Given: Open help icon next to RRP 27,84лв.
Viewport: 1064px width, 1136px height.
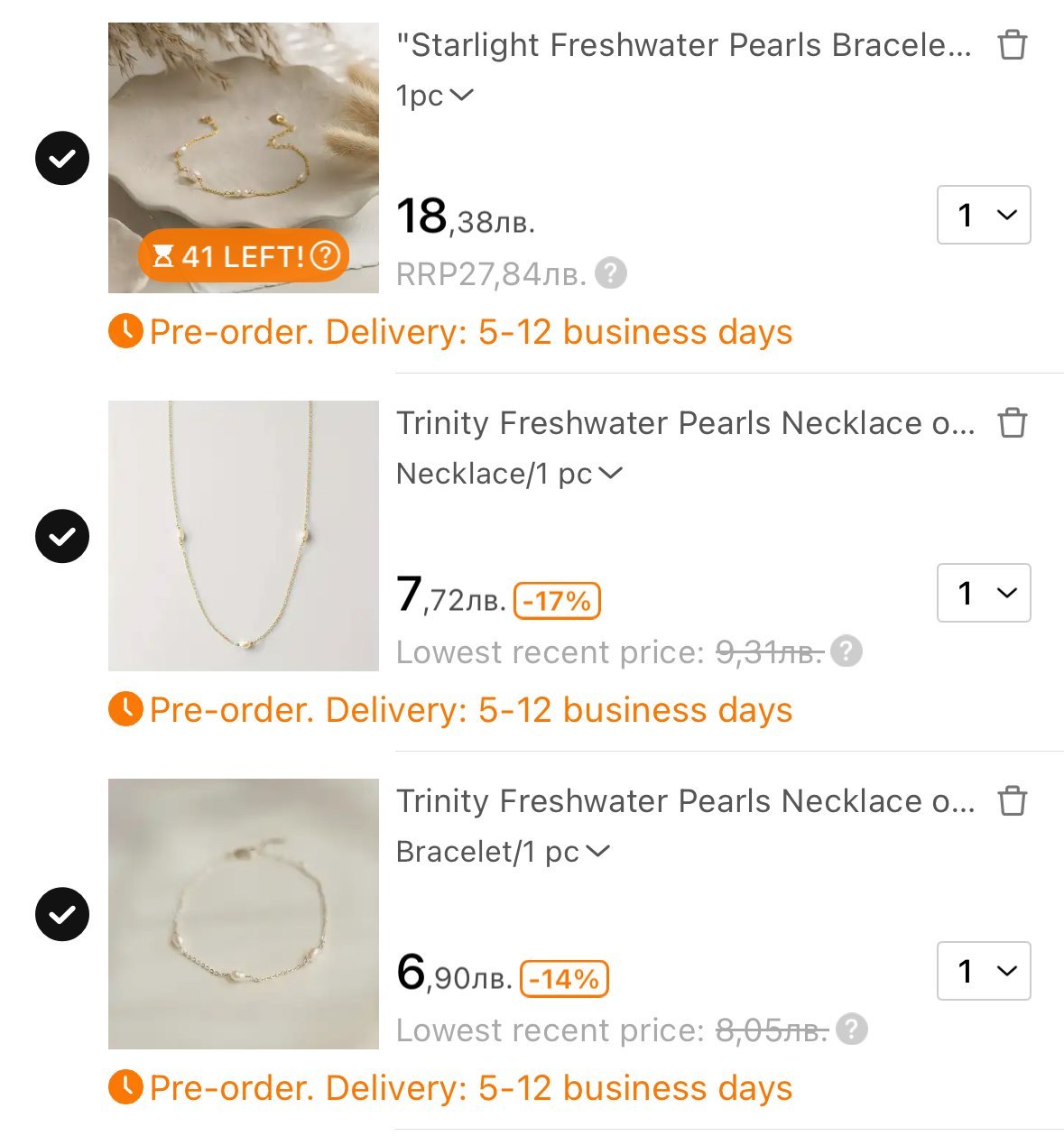Looking at the screenshot, I should [x=611, y=272].
